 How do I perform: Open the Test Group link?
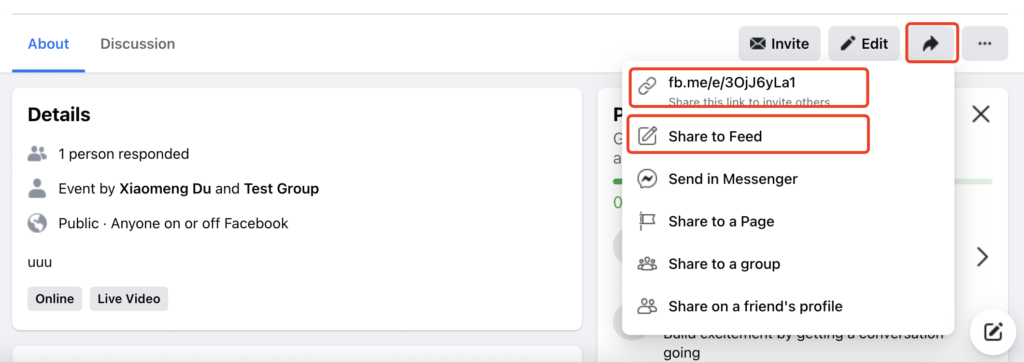[281, 189]
